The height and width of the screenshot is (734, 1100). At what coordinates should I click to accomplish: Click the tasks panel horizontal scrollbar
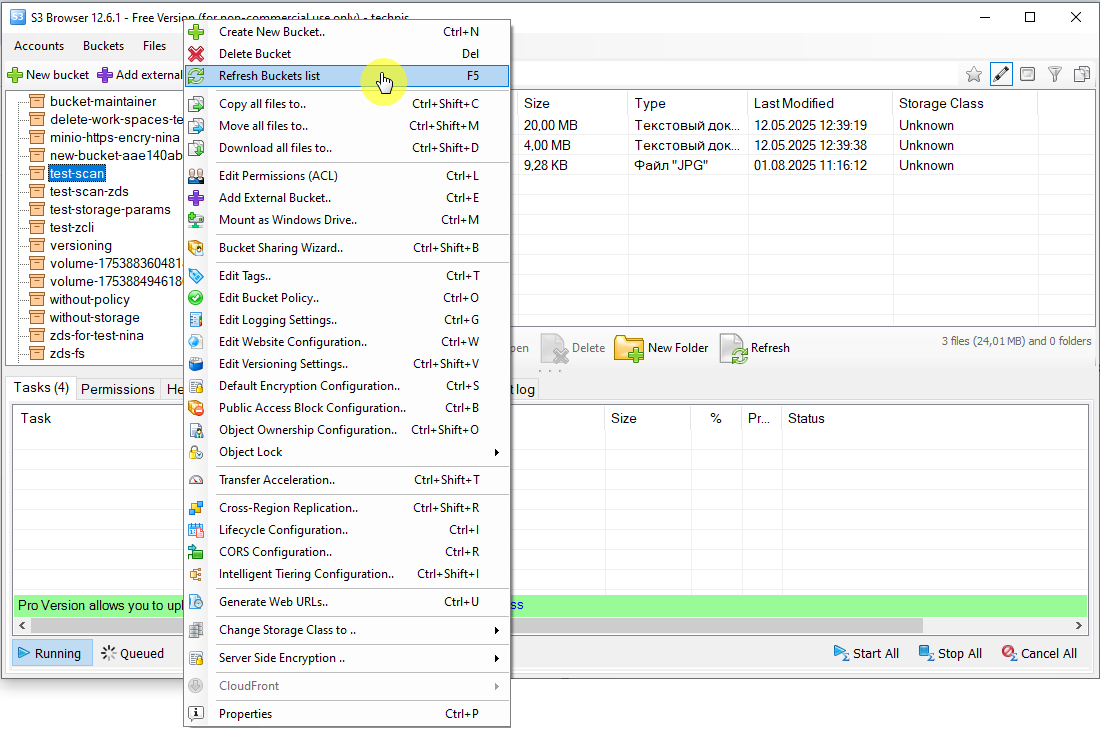(x=477, y=625)
